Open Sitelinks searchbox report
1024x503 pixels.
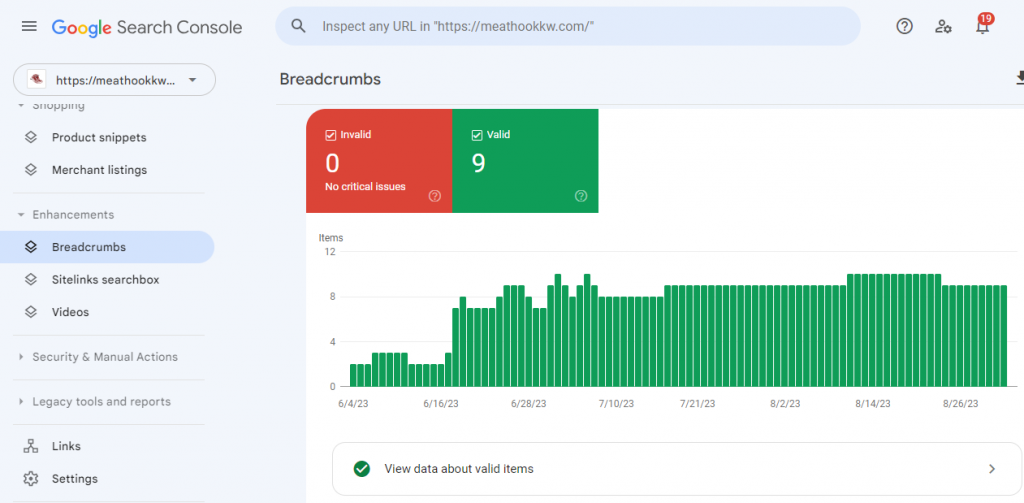[107, 280]
